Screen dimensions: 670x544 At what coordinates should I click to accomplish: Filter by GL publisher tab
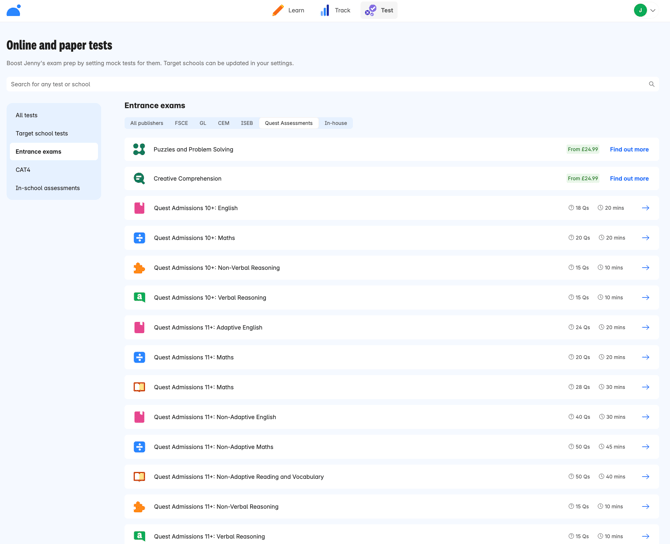(x=203, y=123)
